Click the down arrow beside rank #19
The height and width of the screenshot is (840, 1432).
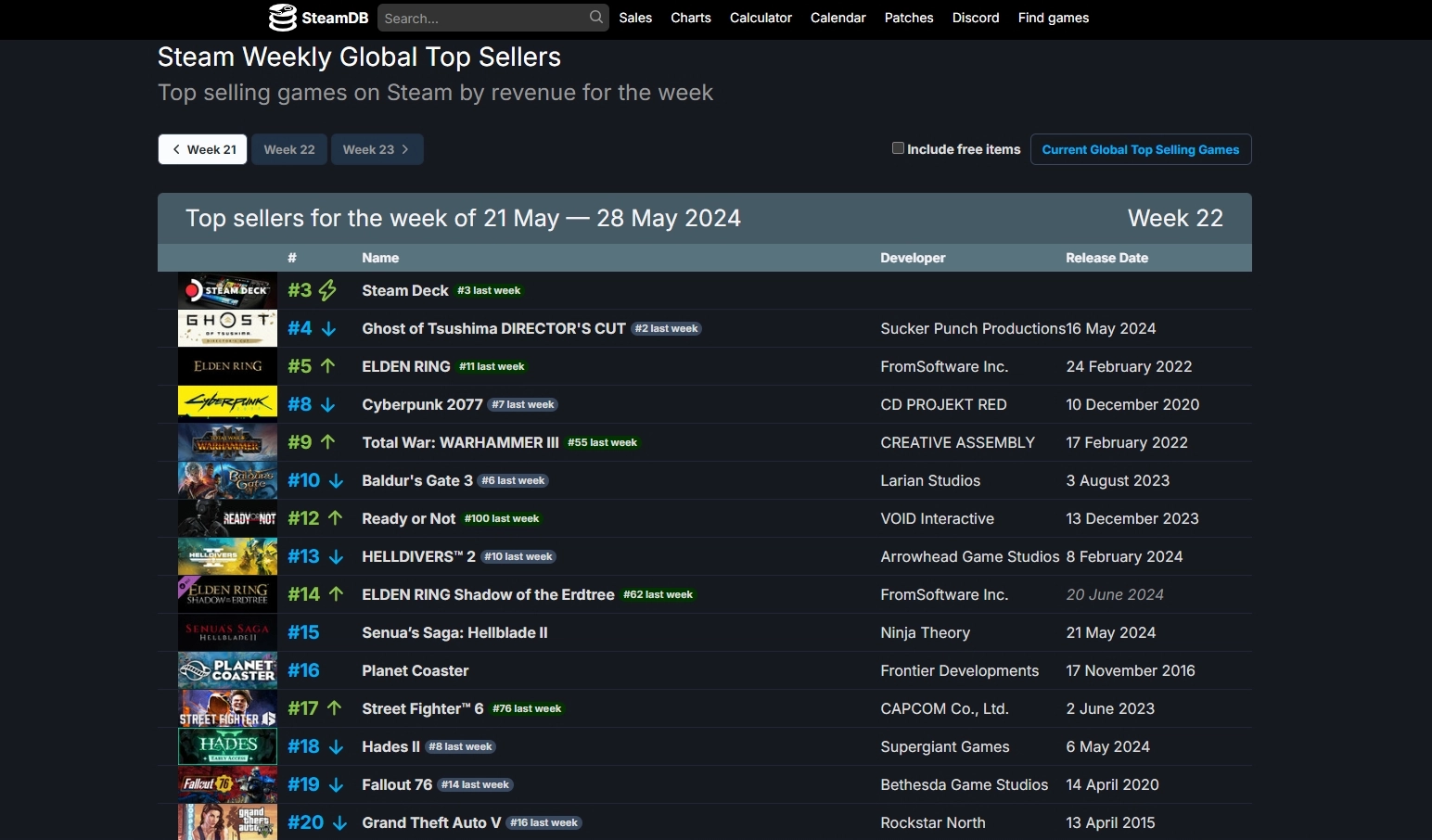[x=336, y=784]
